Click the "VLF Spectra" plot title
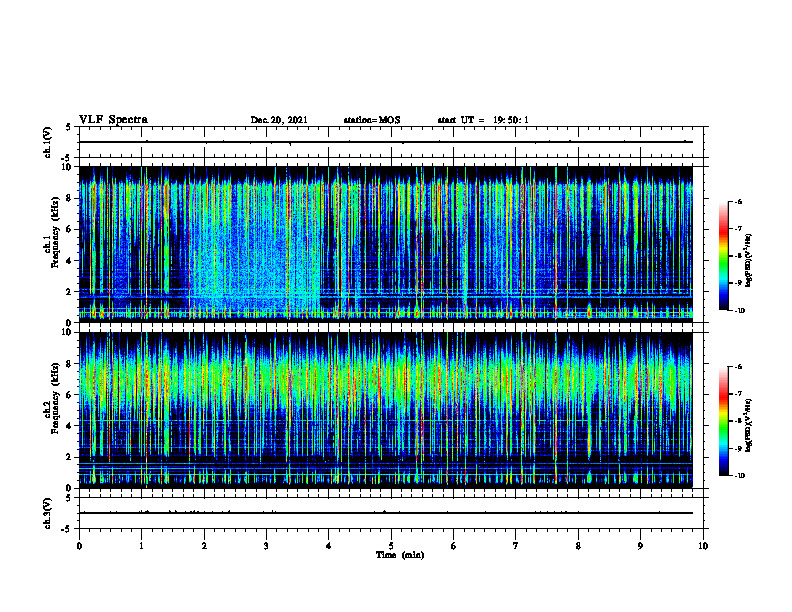 (113, 120)
